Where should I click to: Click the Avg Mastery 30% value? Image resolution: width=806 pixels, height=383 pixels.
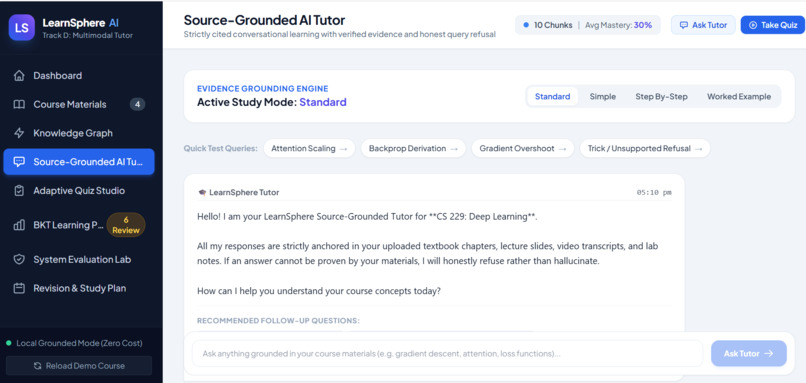coord(643,25)
